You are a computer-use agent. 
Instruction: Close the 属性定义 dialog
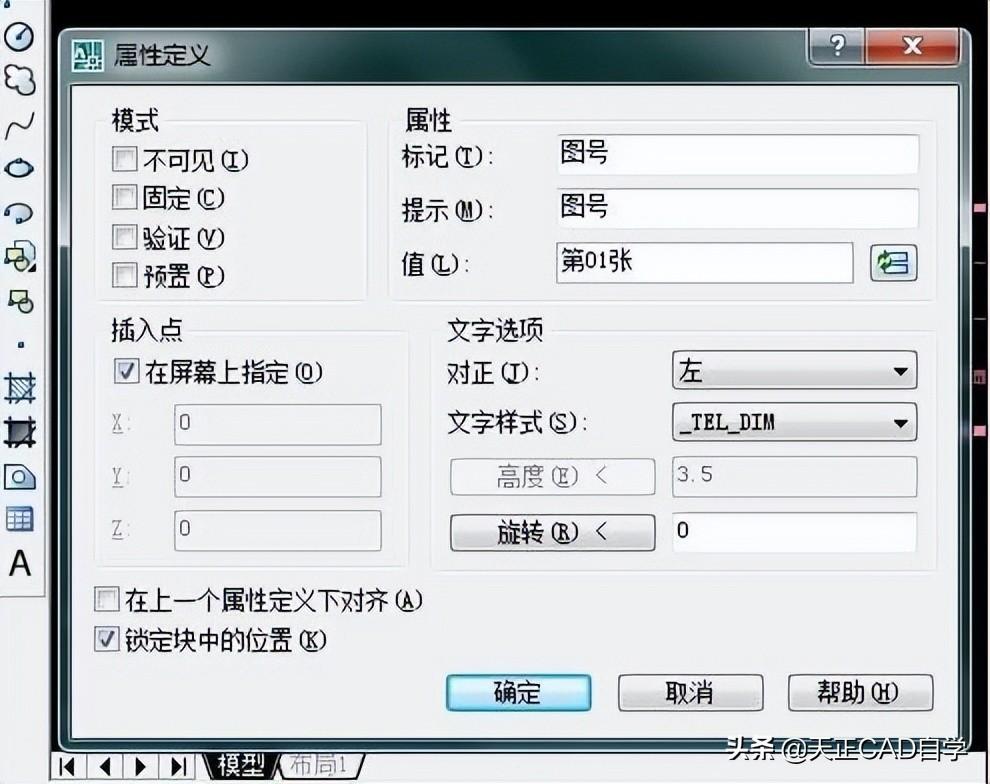912,45
